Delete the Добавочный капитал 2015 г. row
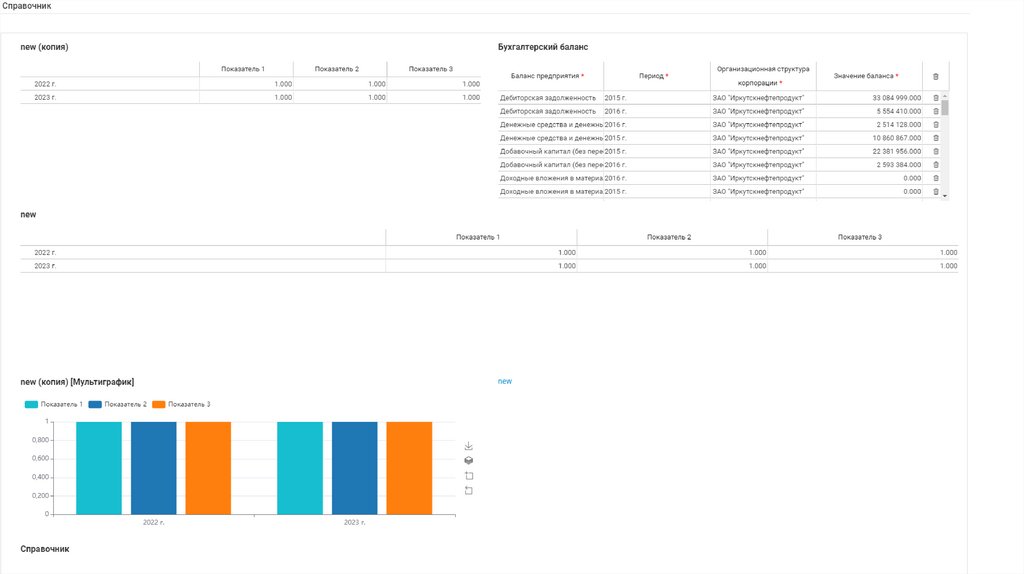The image size is (1024, 574). [x=935, y=151]
